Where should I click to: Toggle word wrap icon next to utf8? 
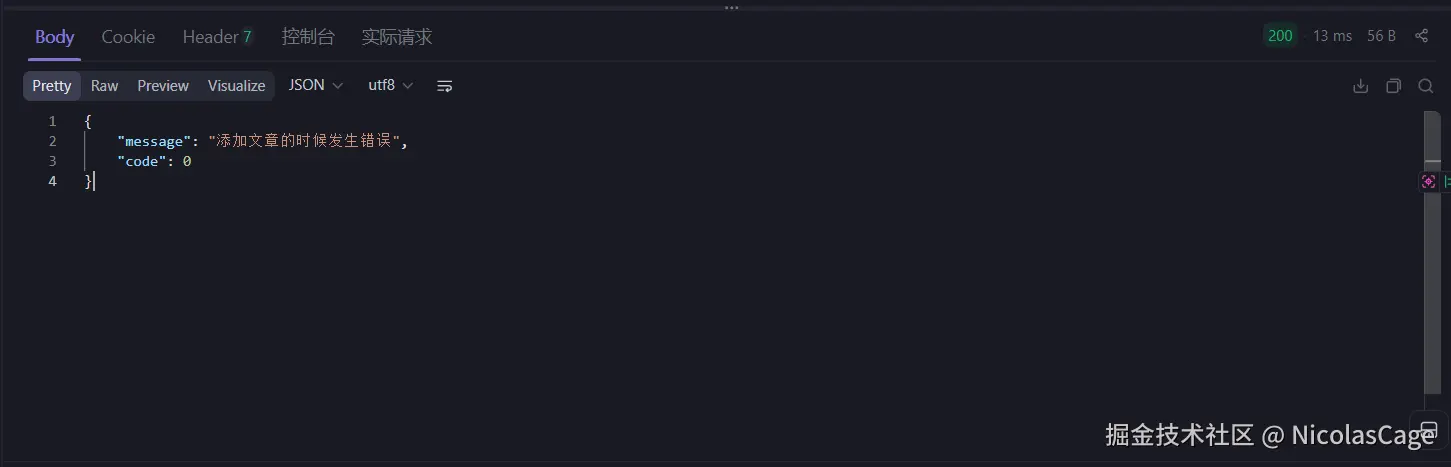[445, 86]
